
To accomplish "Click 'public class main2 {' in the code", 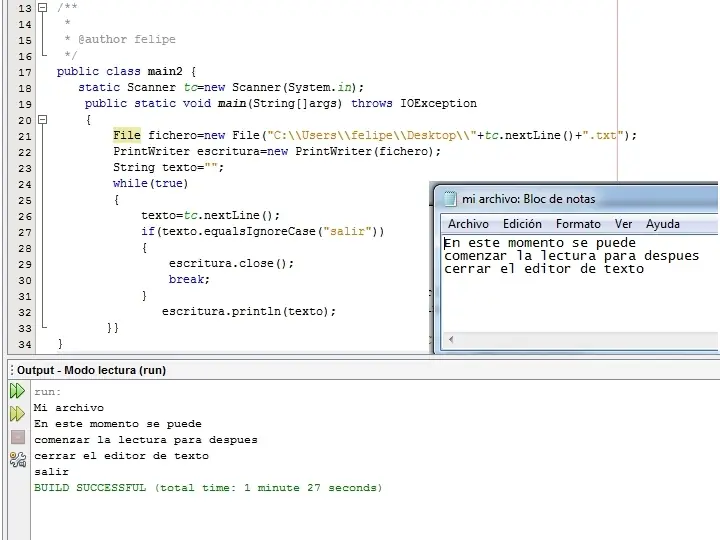I will tap(127, 72).
